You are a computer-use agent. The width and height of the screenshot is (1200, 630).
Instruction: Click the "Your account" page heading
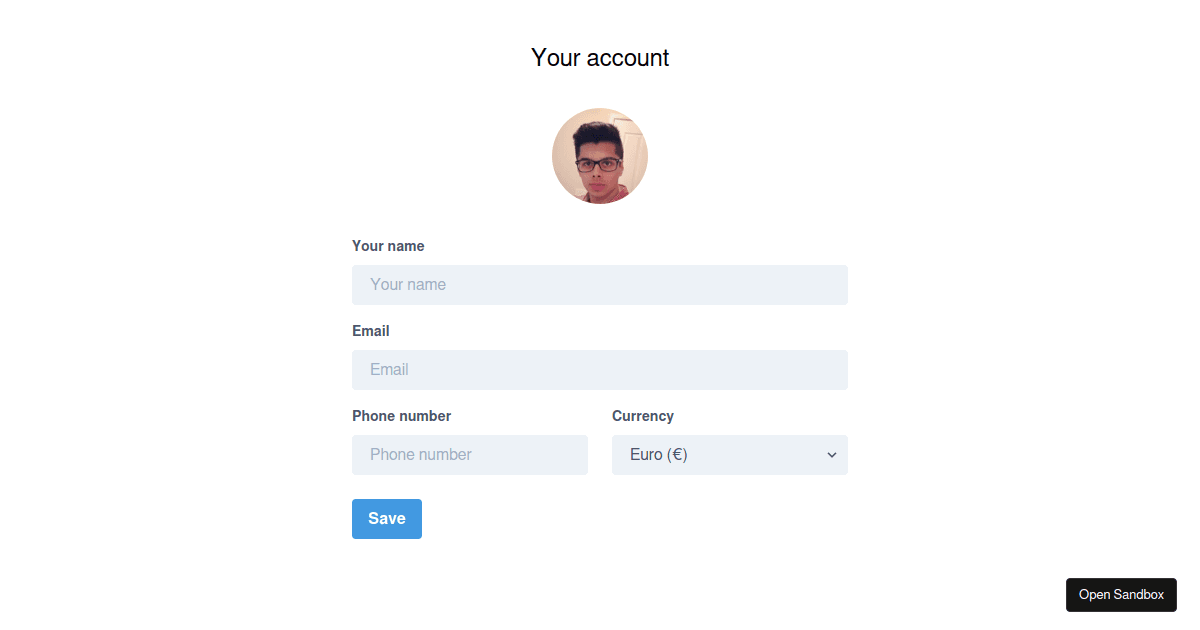(x=600, y=58)
